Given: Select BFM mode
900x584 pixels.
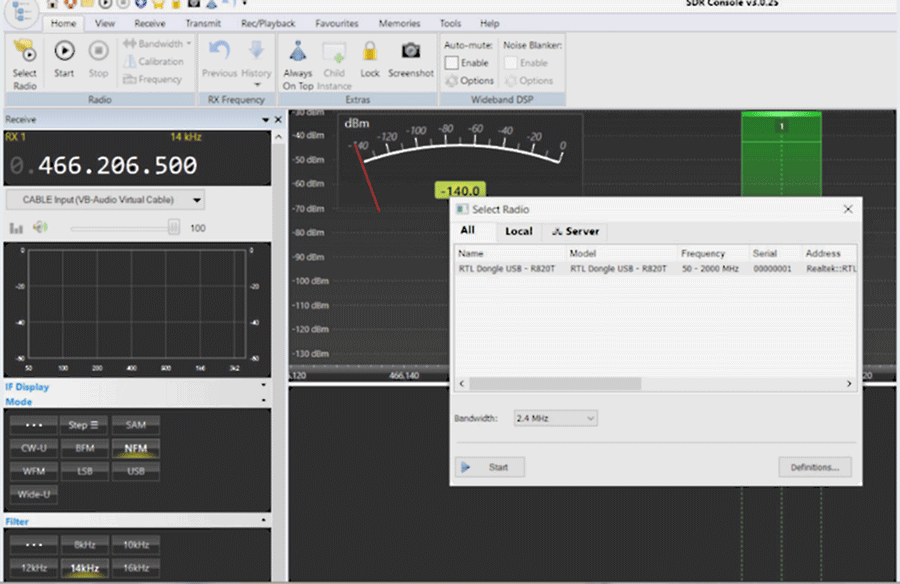Looking at the screenshot, I should click(x=84, y=448).
